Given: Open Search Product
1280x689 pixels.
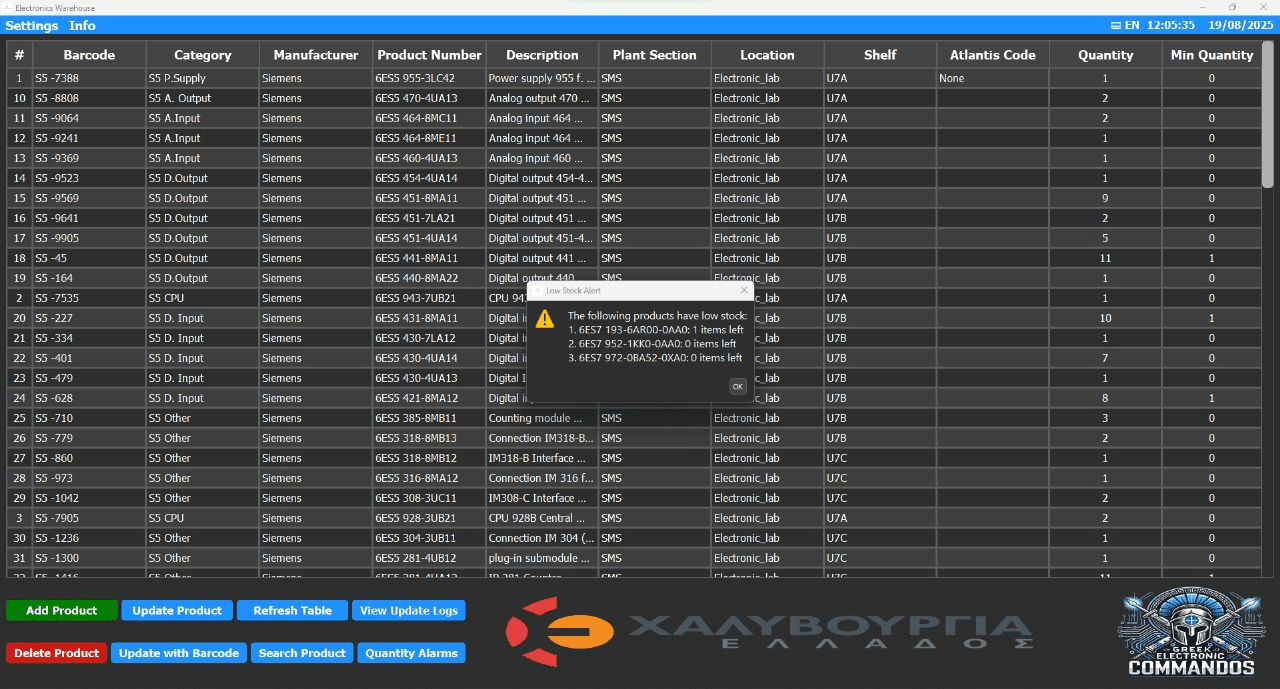Looking at the screenshot, I should pos(301,653).
